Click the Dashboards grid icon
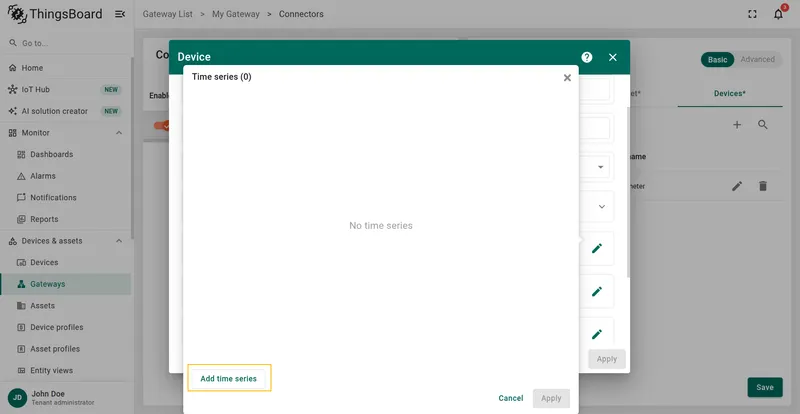Viewport: 800px width, 414px height. 21,154
